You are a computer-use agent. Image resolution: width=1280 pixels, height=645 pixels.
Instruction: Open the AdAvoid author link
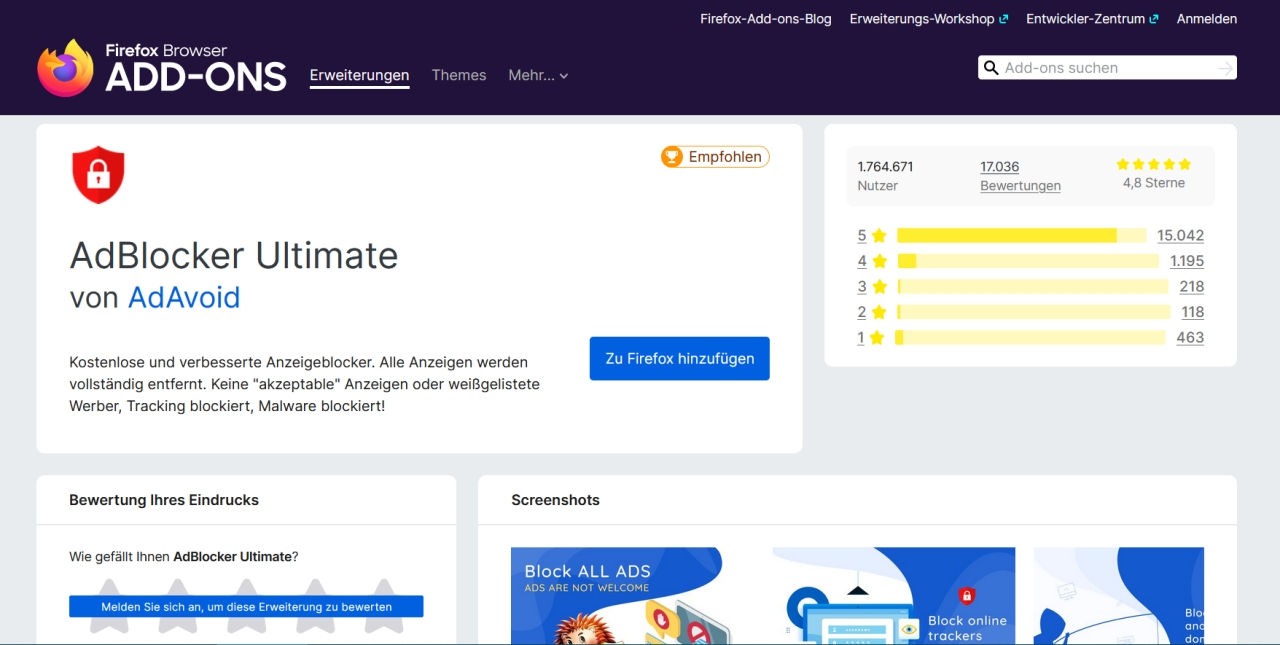tap(184, 298)
